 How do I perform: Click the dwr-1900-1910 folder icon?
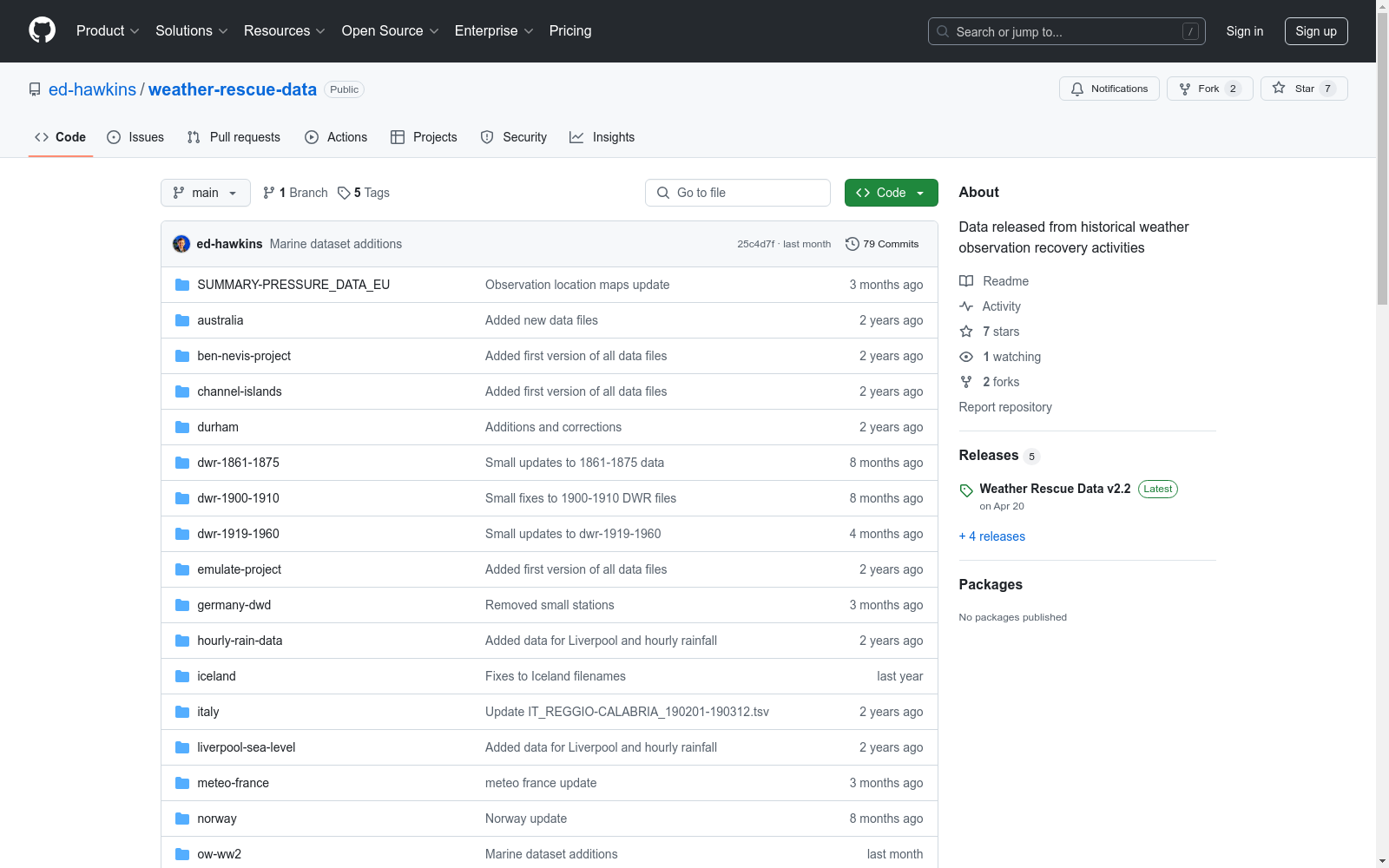pyautogui.click(x=182, y=498)
